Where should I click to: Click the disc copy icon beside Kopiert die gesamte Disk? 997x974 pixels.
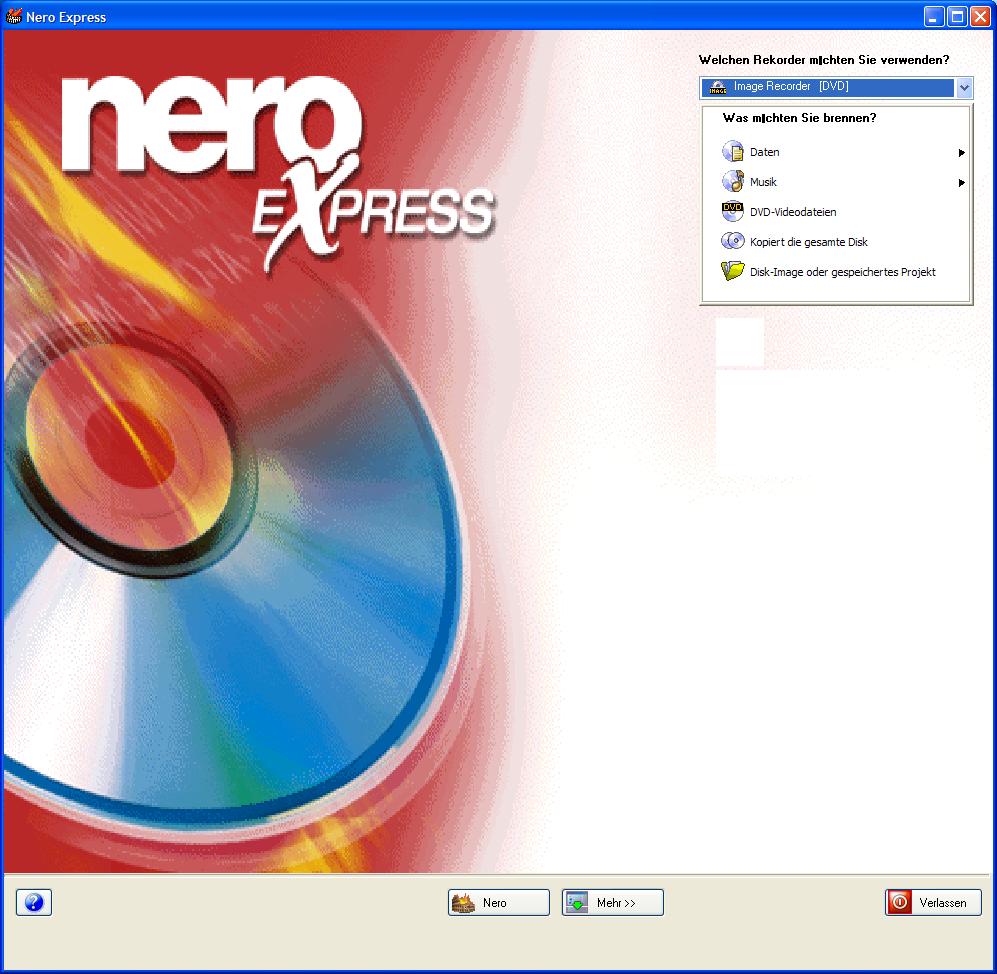pos(732,242)
